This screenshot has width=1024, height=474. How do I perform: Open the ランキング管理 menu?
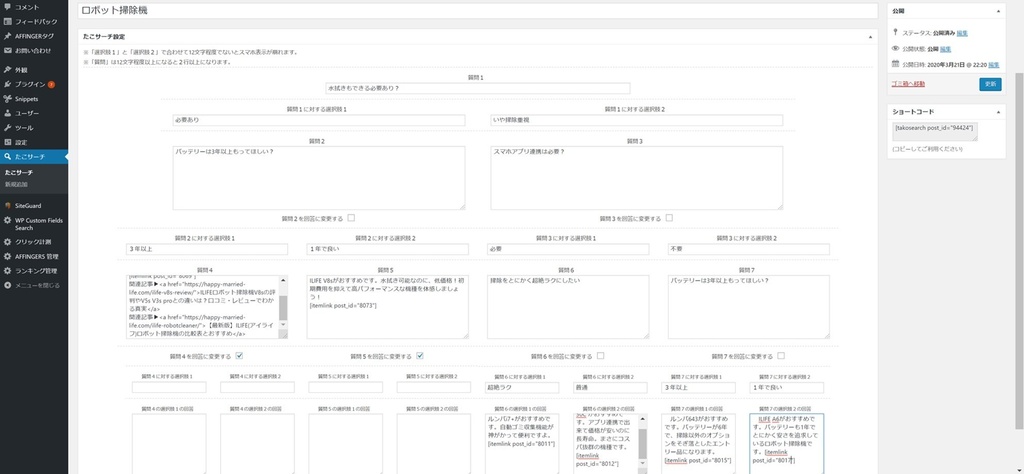(34, 270)
